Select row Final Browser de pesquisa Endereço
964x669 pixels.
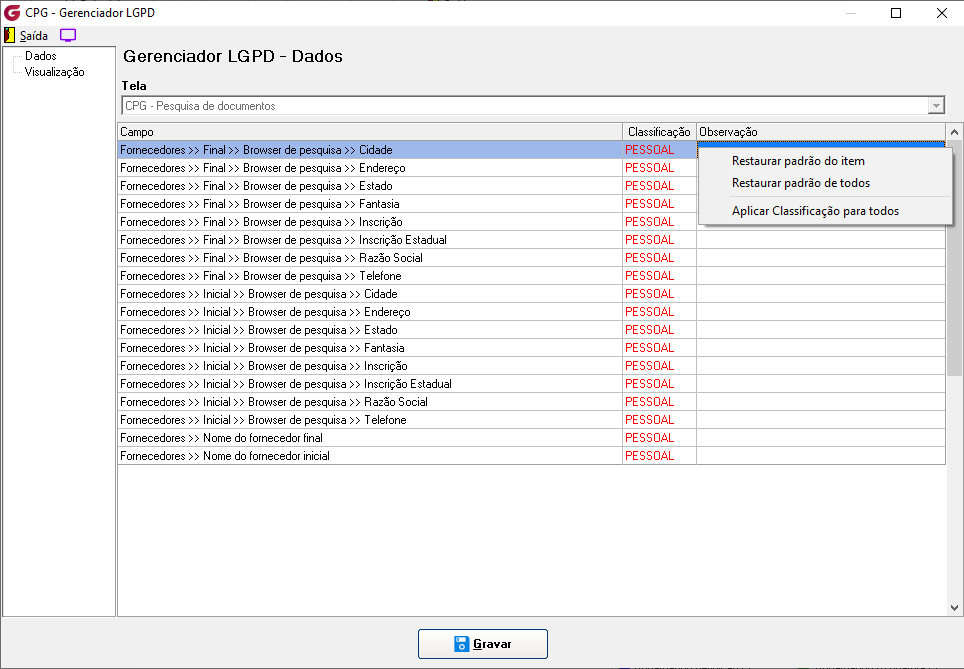pos(370,168)
